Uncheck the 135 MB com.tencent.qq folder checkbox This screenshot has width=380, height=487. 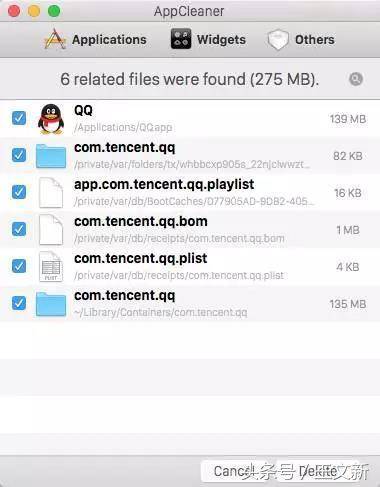[x=19, y=303]
